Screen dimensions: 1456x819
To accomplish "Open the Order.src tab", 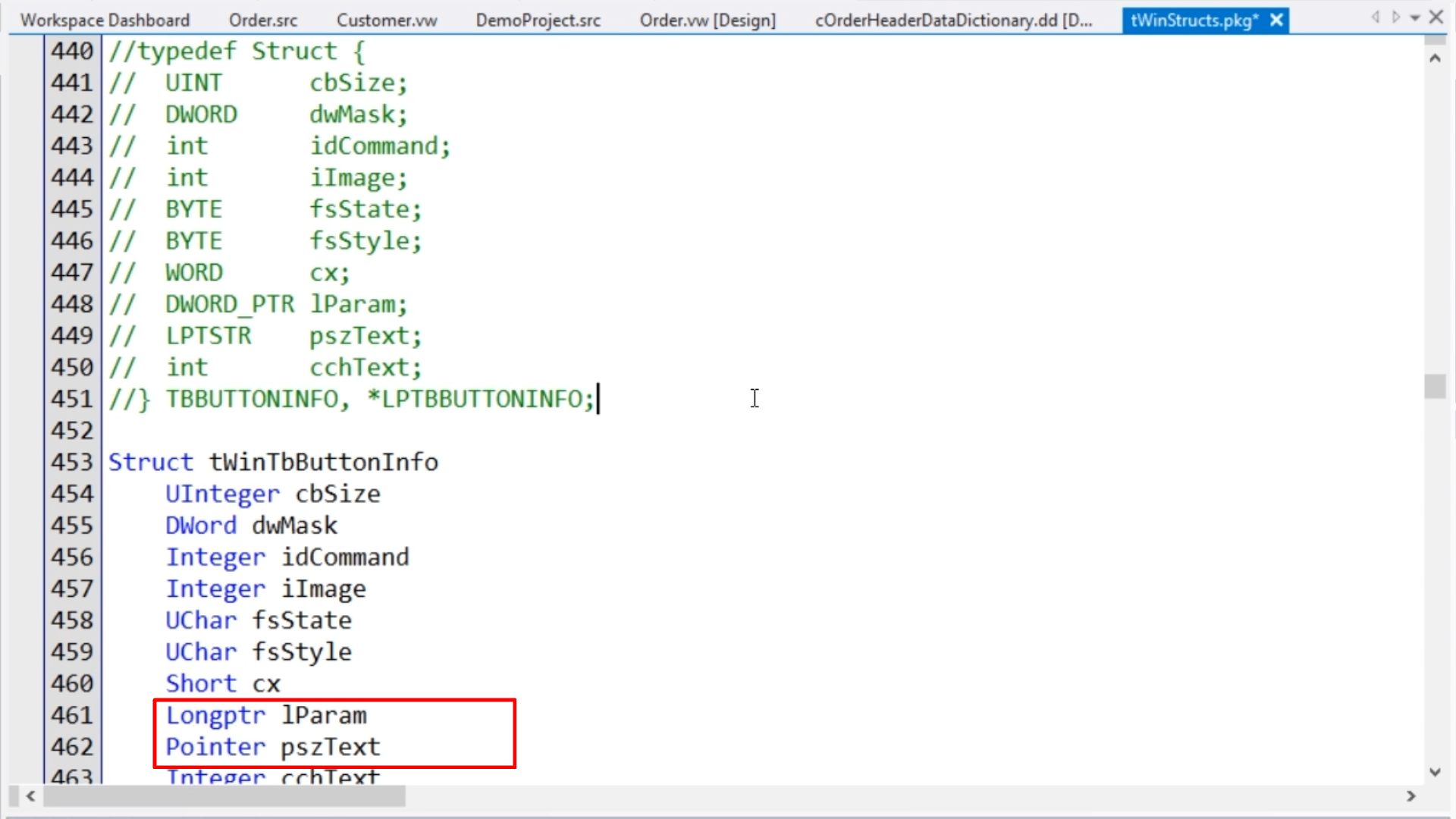I will click(263, 20).
